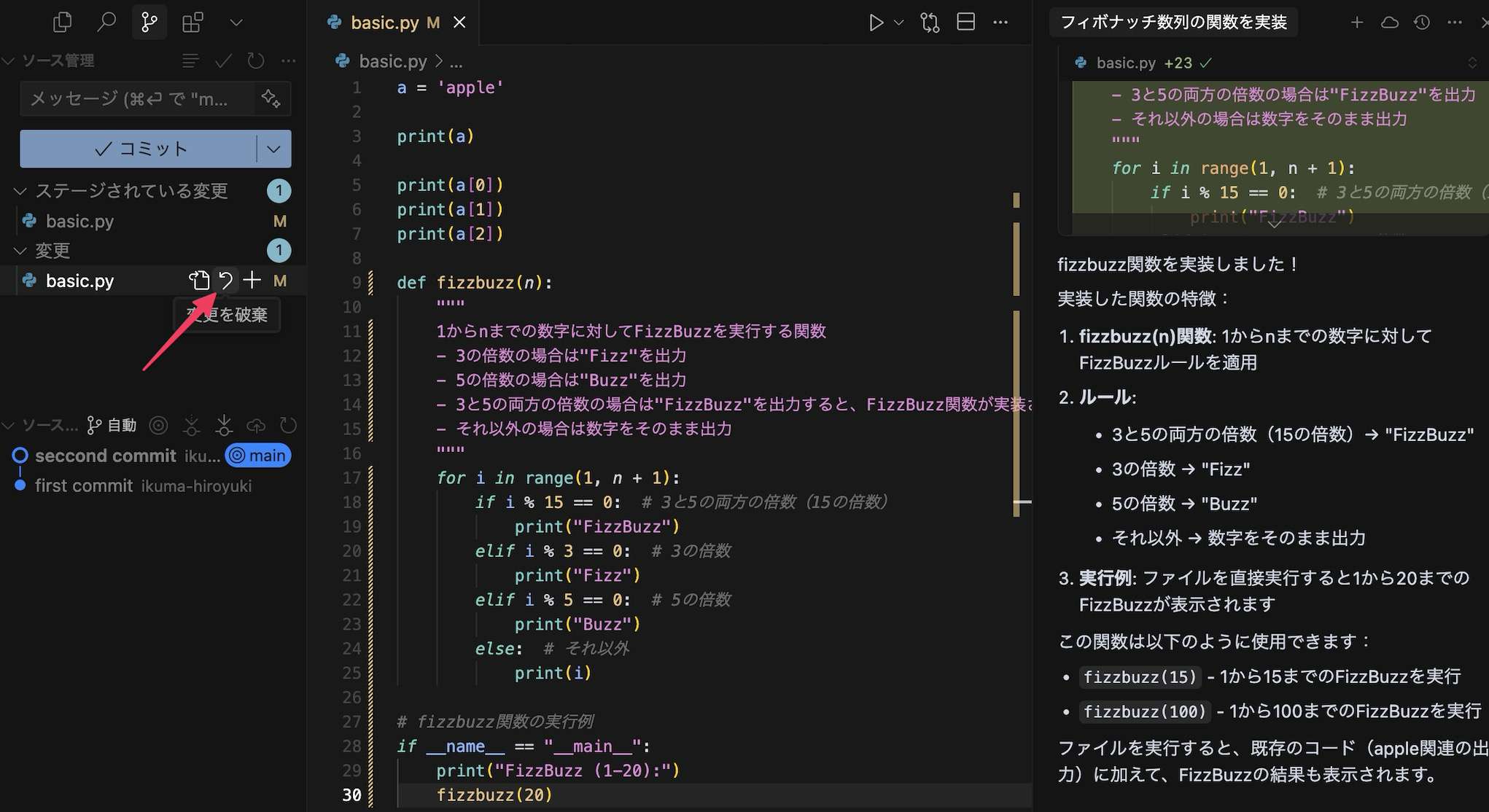The image size is (1489, 812).
Task: Start a new chat with plus icon
Action: 1356,23
